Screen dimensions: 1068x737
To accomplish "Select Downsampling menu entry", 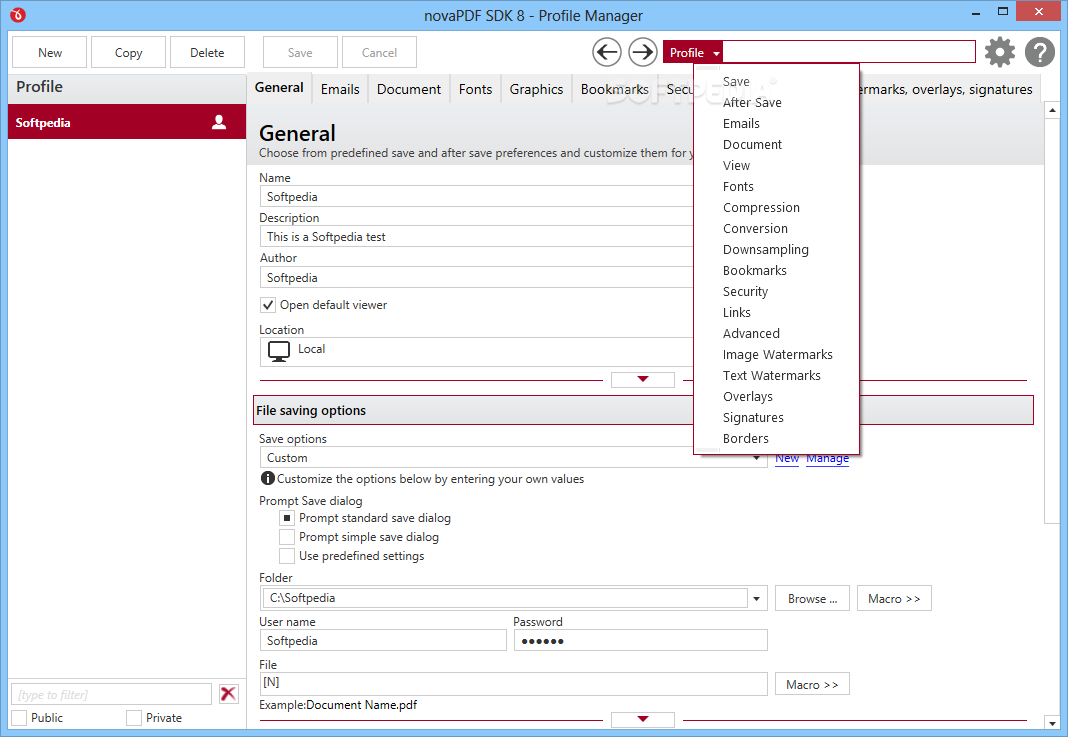I will (766, 249).
